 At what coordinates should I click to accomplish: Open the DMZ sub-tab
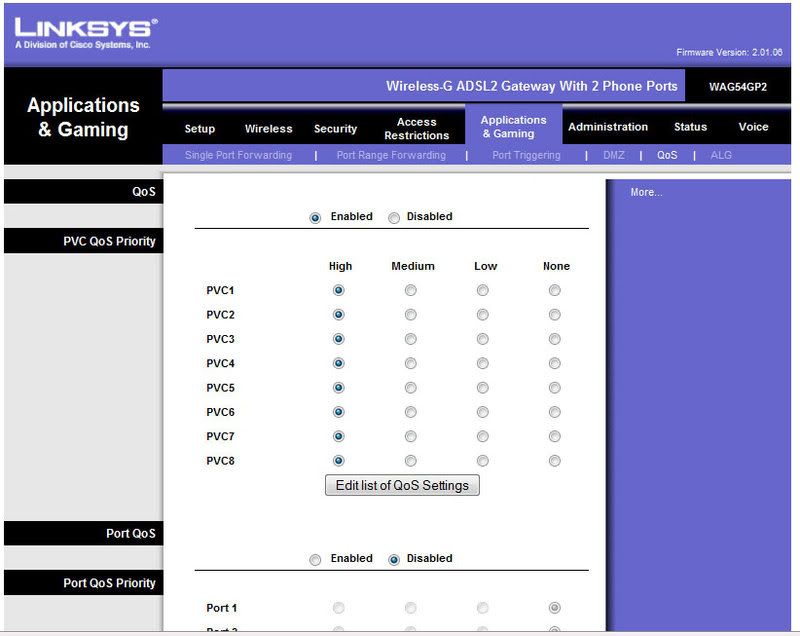coord(614,155)
